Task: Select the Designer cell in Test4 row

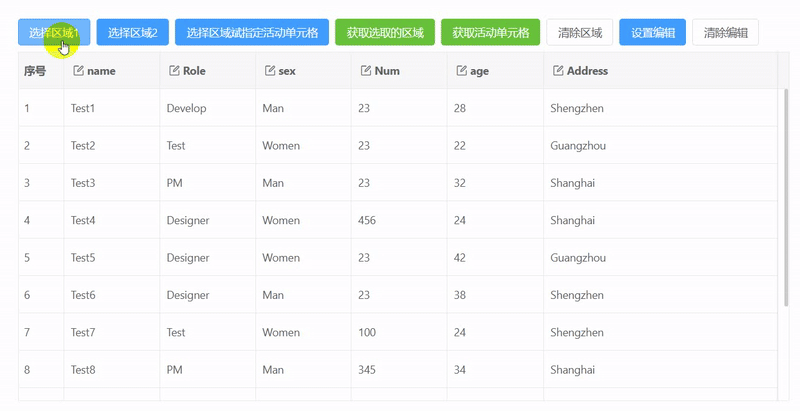Action: coord(208,220)
